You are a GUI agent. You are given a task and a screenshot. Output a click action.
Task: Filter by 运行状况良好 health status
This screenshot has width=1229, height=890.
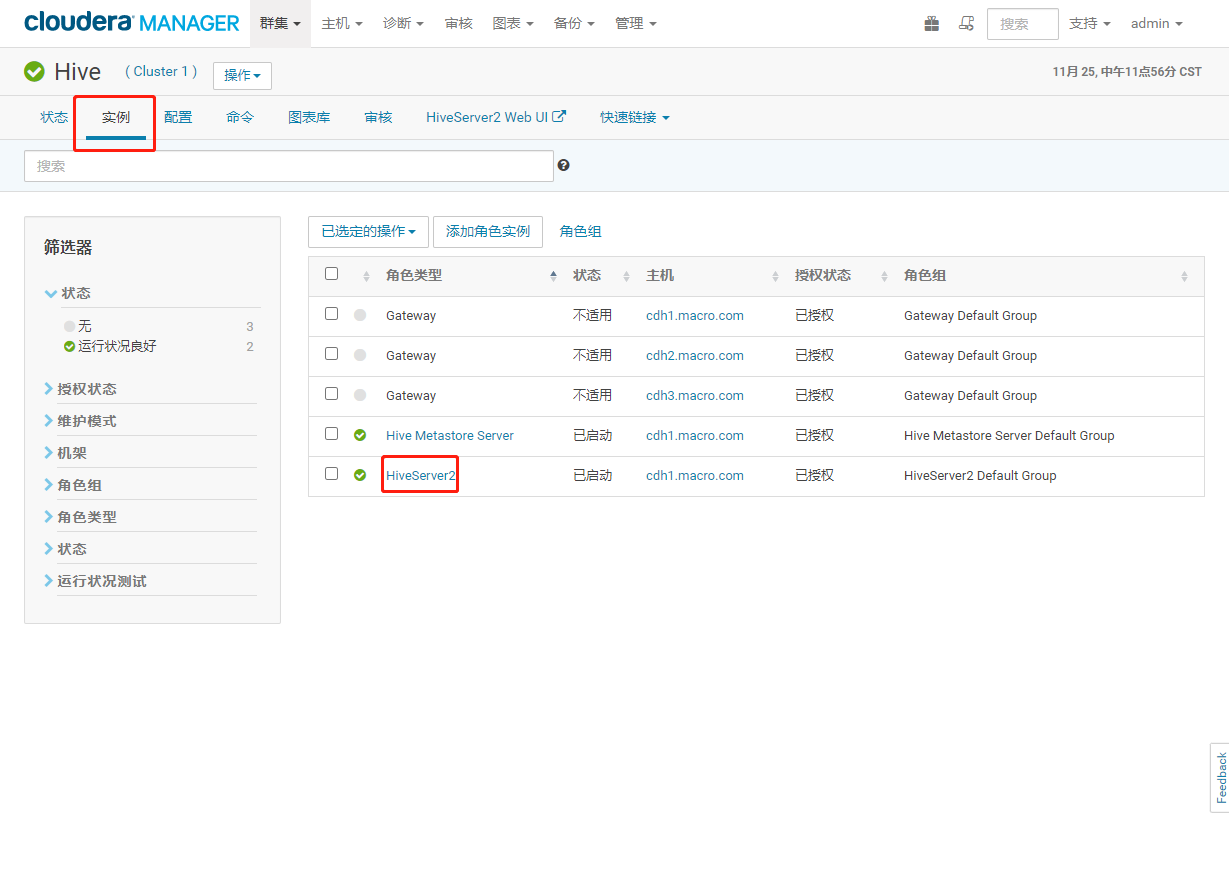coord(117,346)
